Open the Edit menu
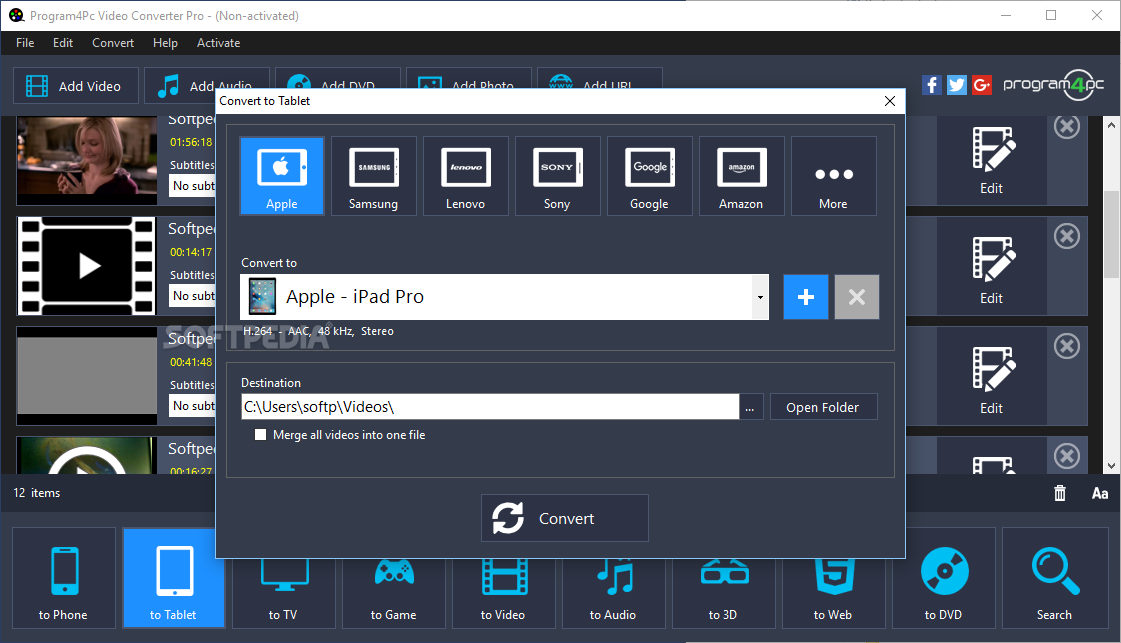 pos(63,43)
